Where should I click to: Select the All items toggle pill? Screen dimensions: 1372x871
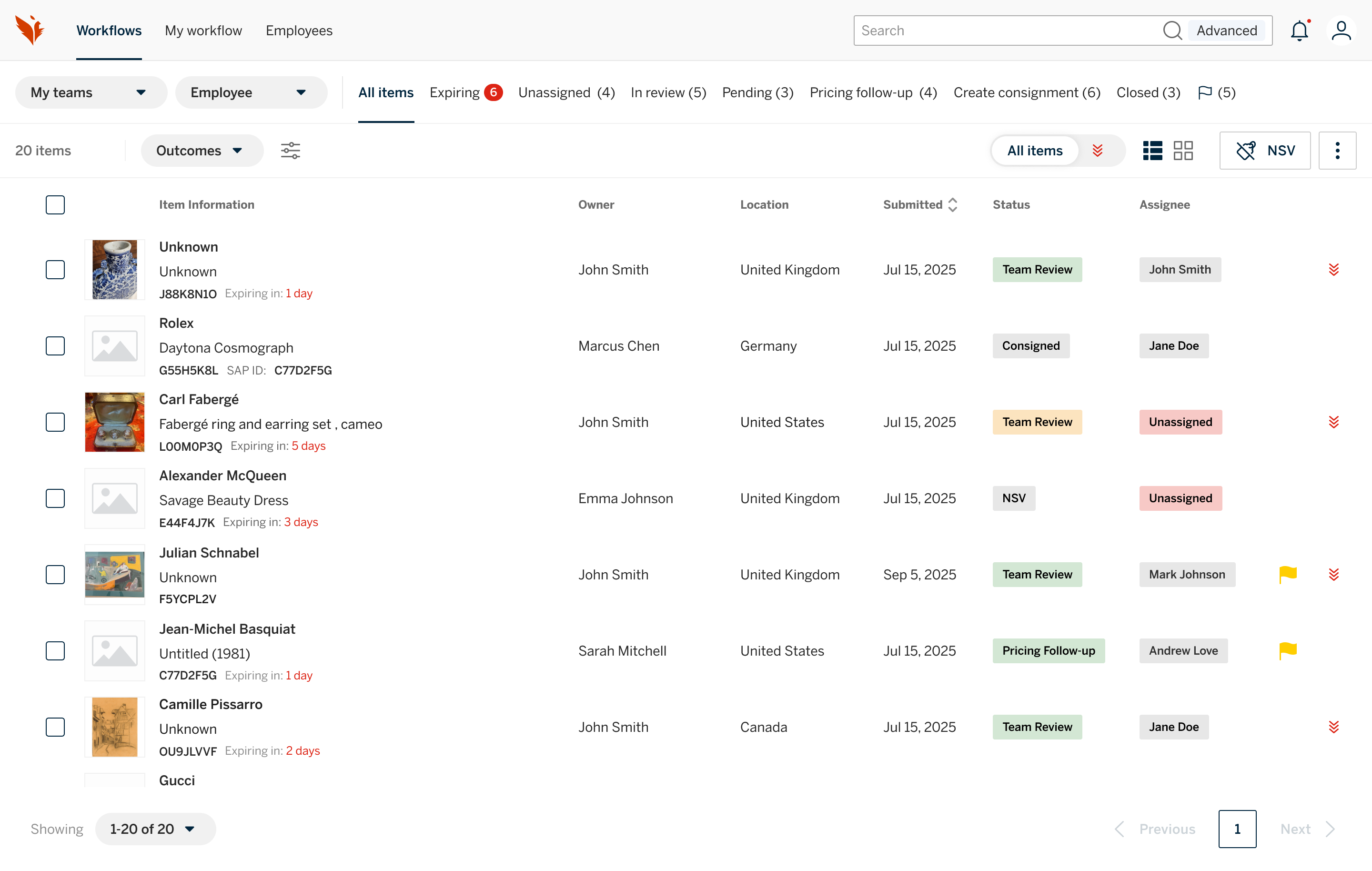[x=1035, y=151]
